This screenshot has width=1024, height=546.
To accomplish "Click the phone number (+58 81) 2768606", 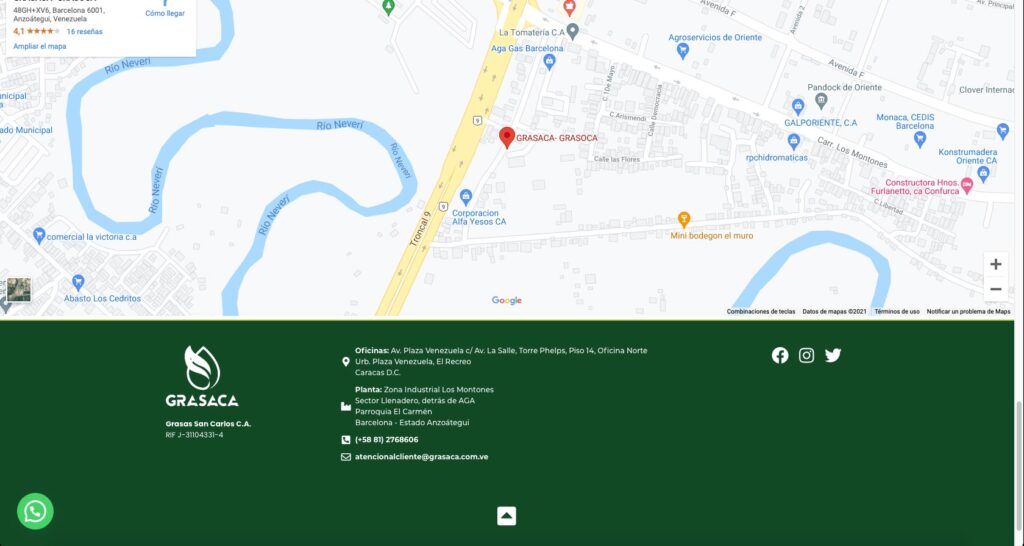I will pyautogui.click(x=387, y=440).
